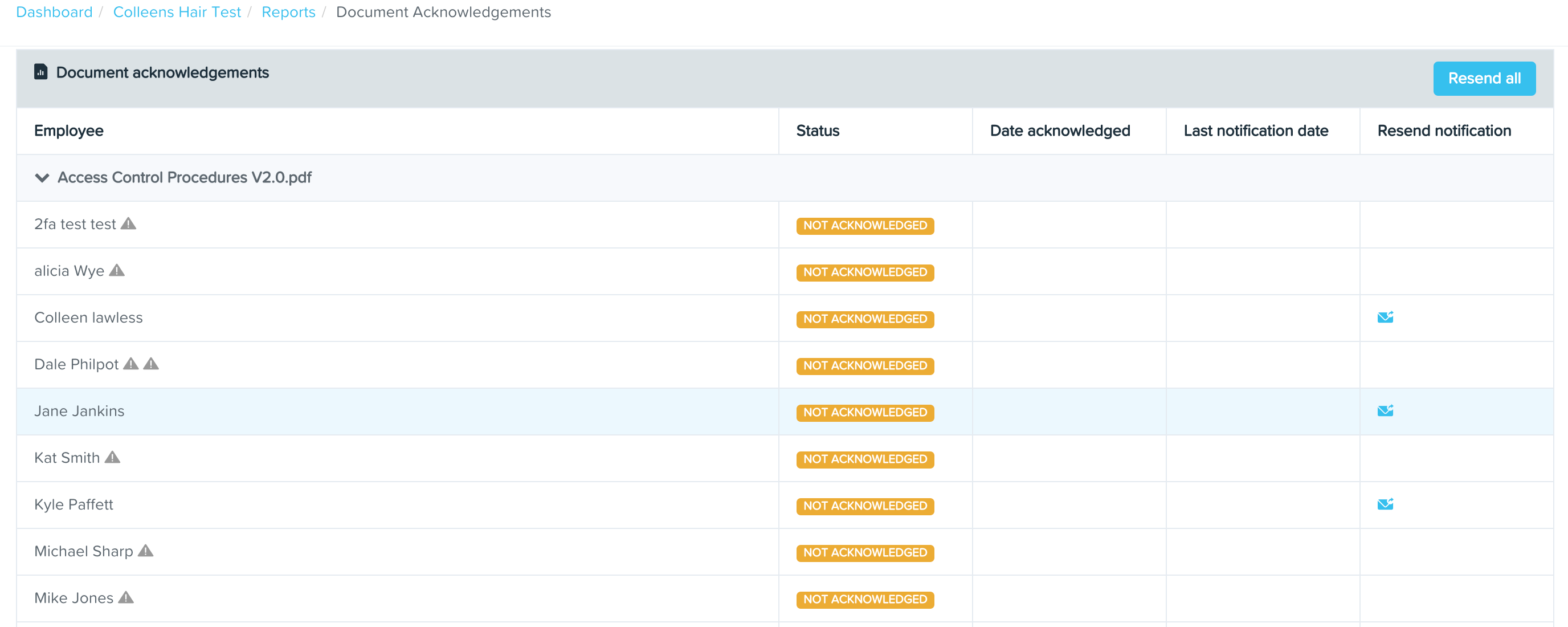This screenshot has height=627, width=1568.
Task: Click the Not Acknowledged badge for Jane Jankins
Action: [865, 413]
